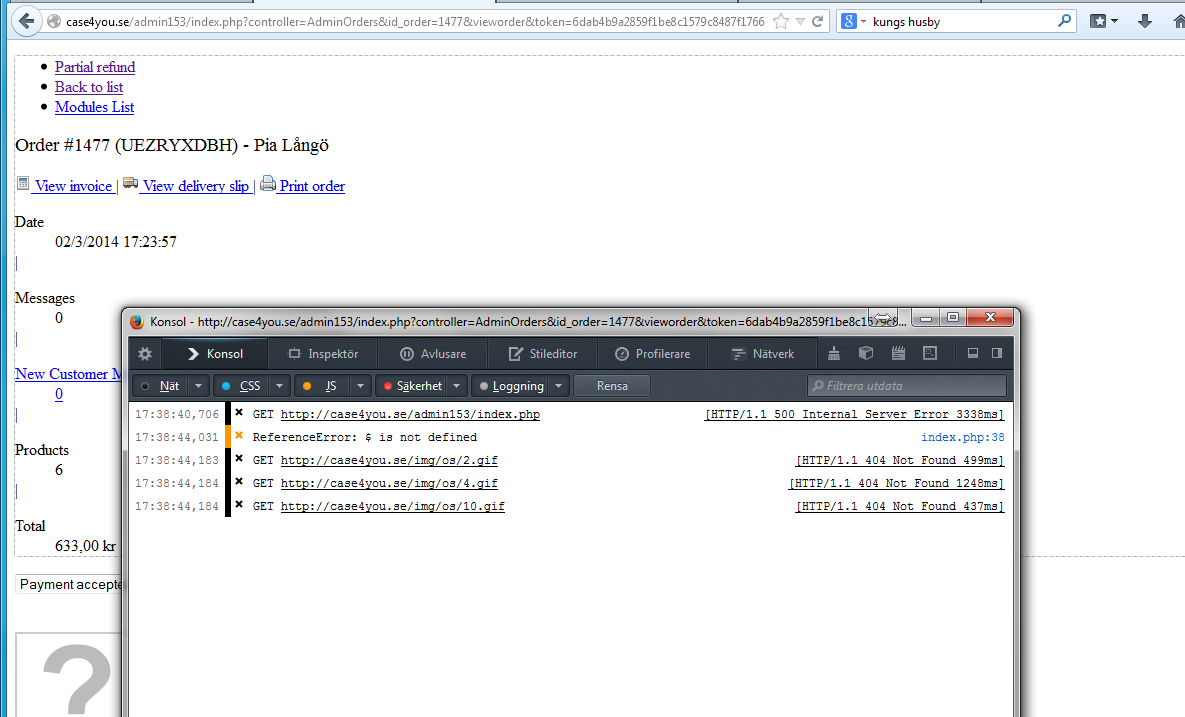
Task: Open the img/os/10.gif request URL
Action: 393,506
